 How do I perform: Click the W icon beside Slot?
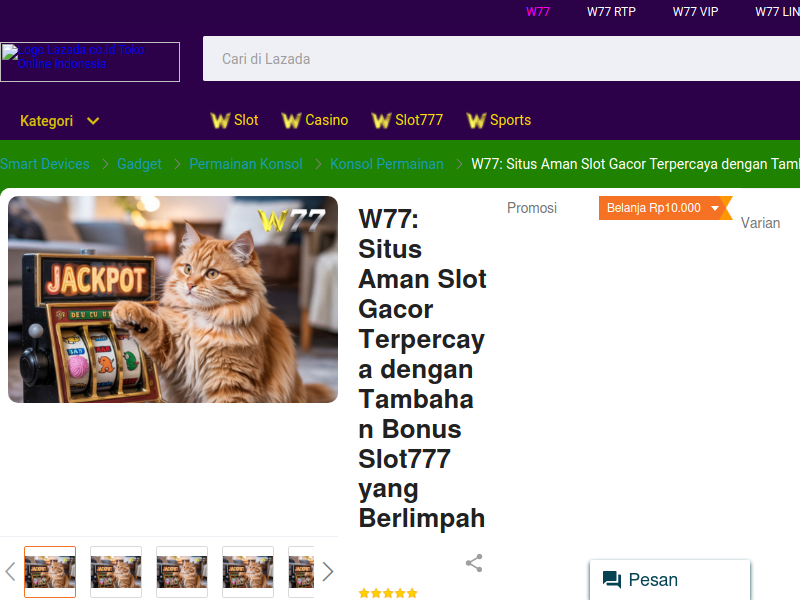coord(220,121)
